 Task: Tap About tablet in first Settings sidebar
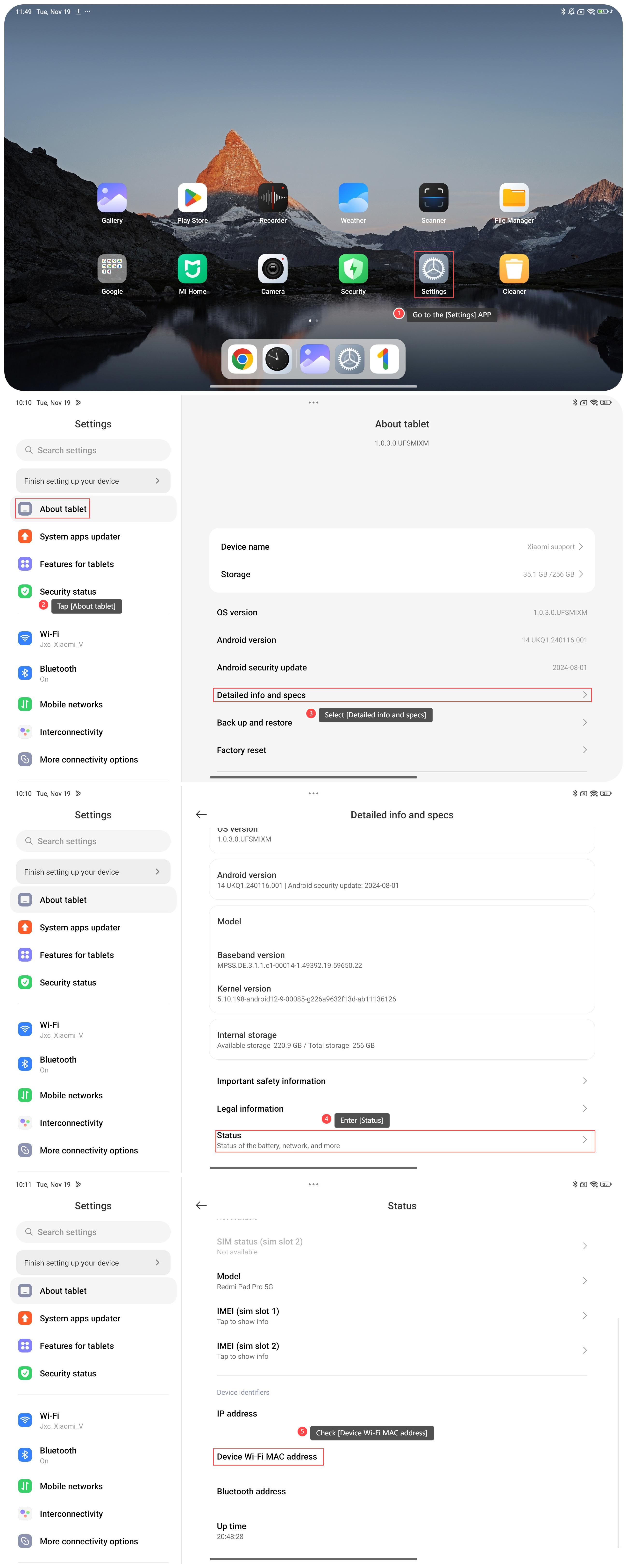click(63, 509)
